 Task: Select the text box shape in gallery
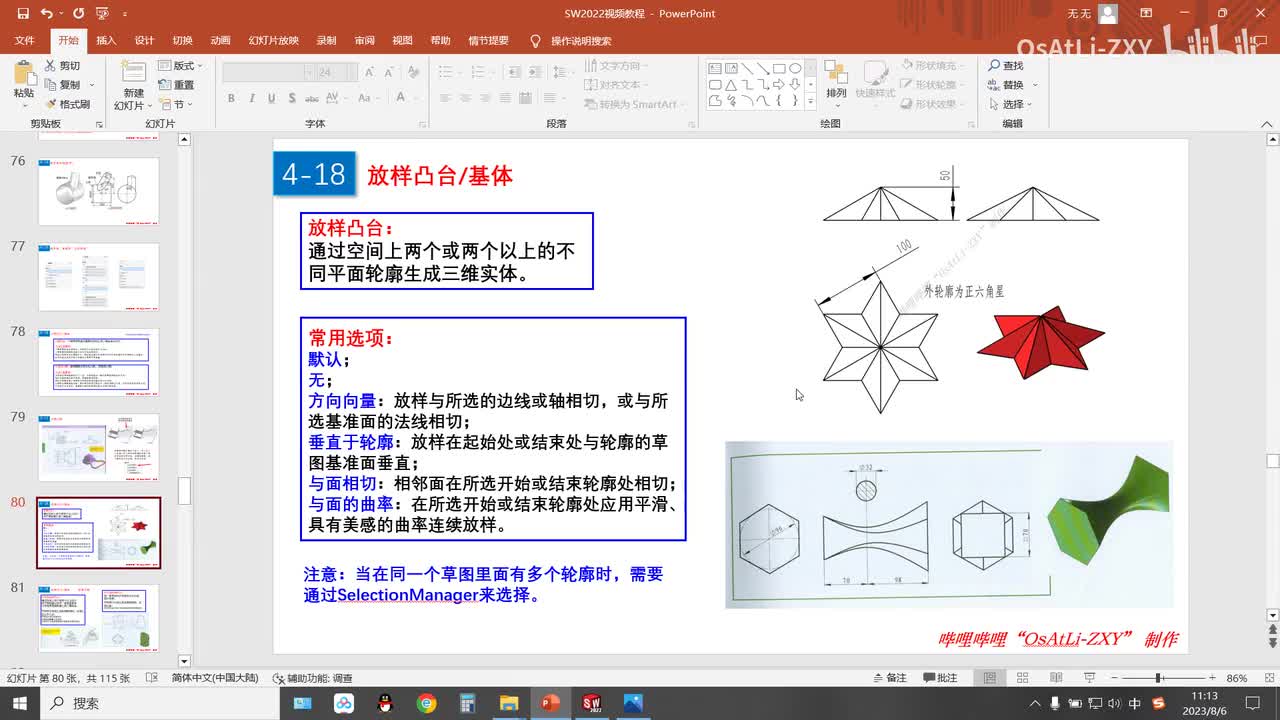click(715, 69)
